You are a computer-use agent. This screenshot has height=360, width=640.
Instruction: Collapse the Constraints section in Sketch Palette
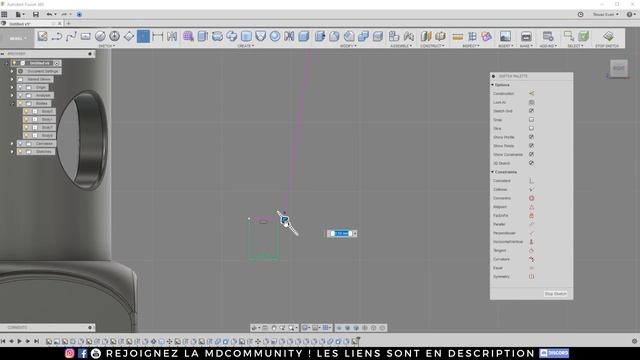(493, 172)
